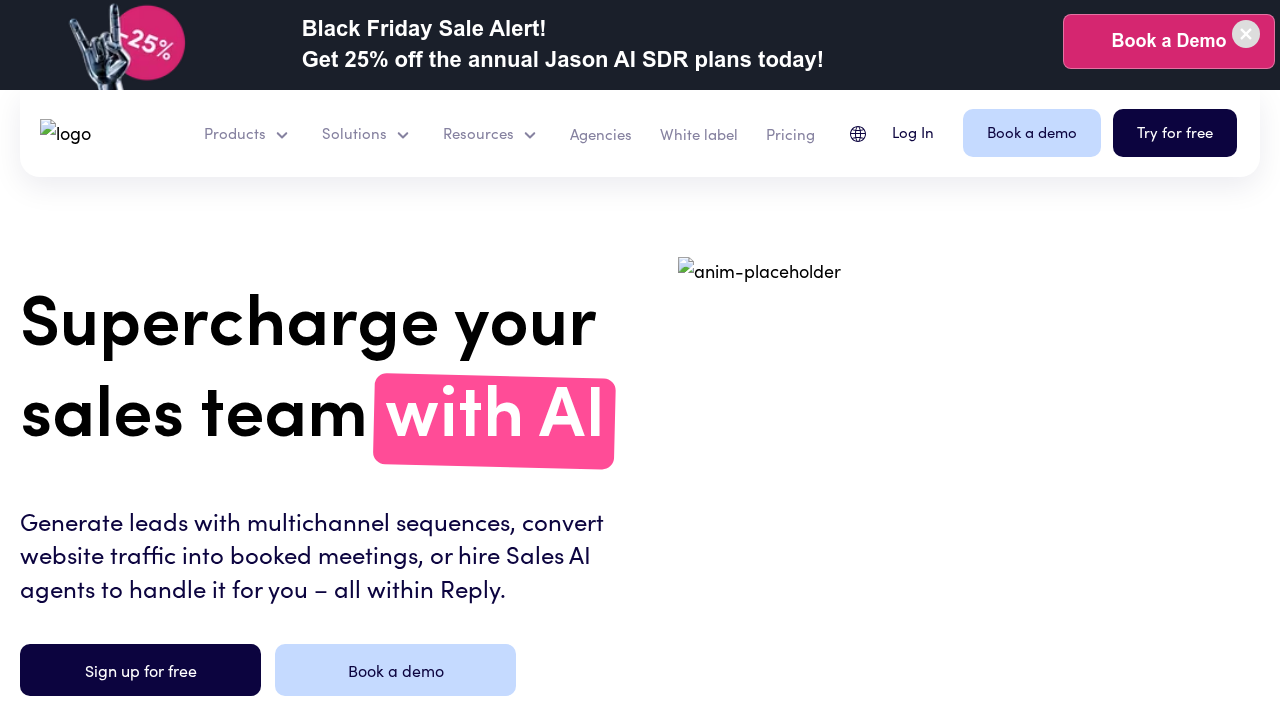Click the hero Book a demo button
The height and width of the screenshot is (720, 1280).
pyautogui.click(x=395, y=670)
